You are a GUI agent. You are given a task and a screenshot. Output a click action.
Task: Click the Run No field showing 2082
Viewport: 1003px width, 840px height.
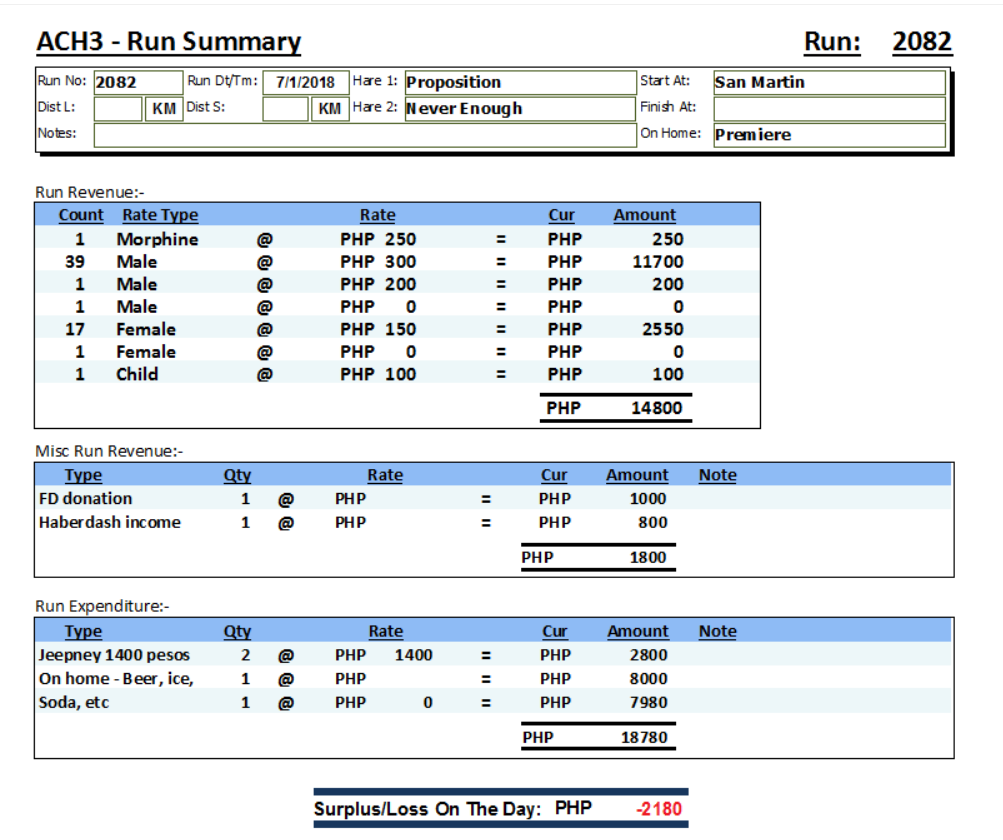click(138, 82)
